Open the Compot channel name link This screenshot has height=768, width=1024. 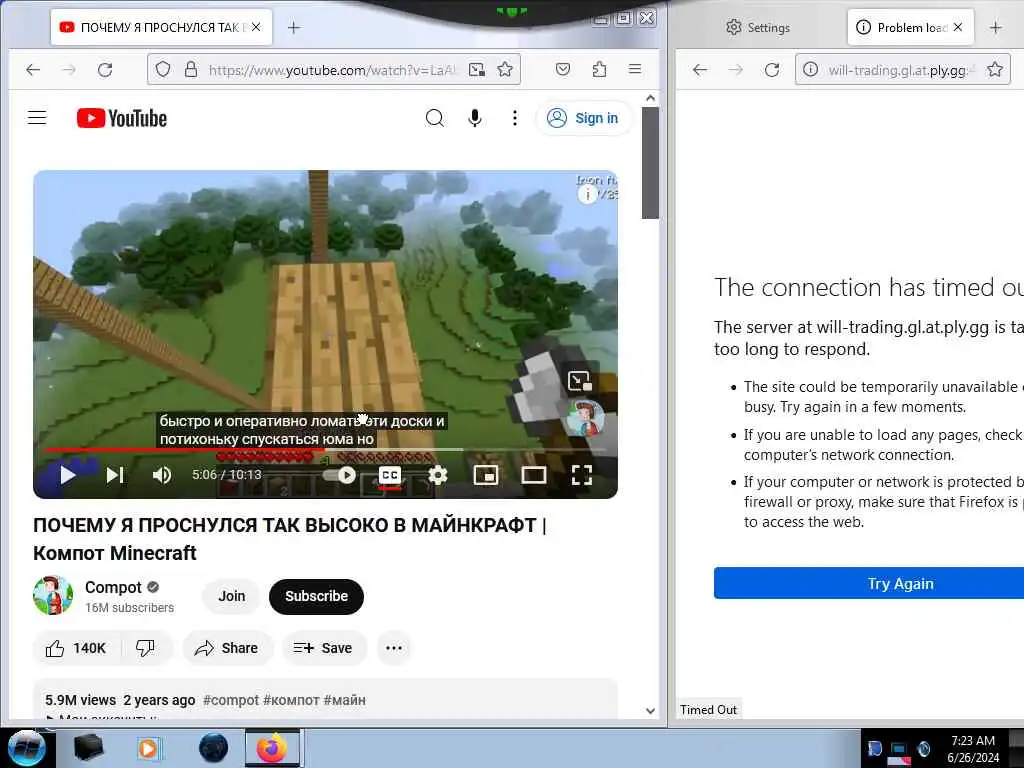(x=113, y=587)
